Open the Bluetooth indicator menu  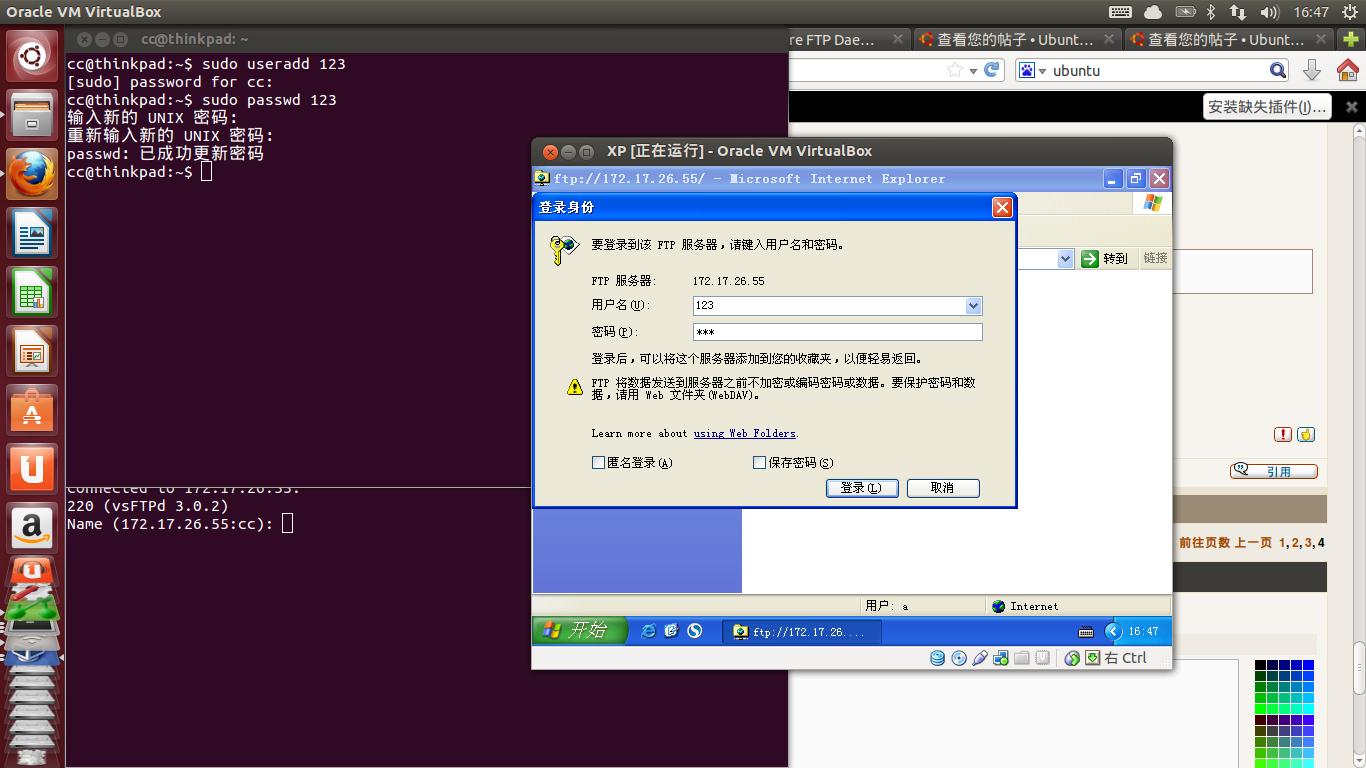pos(1210,12)
